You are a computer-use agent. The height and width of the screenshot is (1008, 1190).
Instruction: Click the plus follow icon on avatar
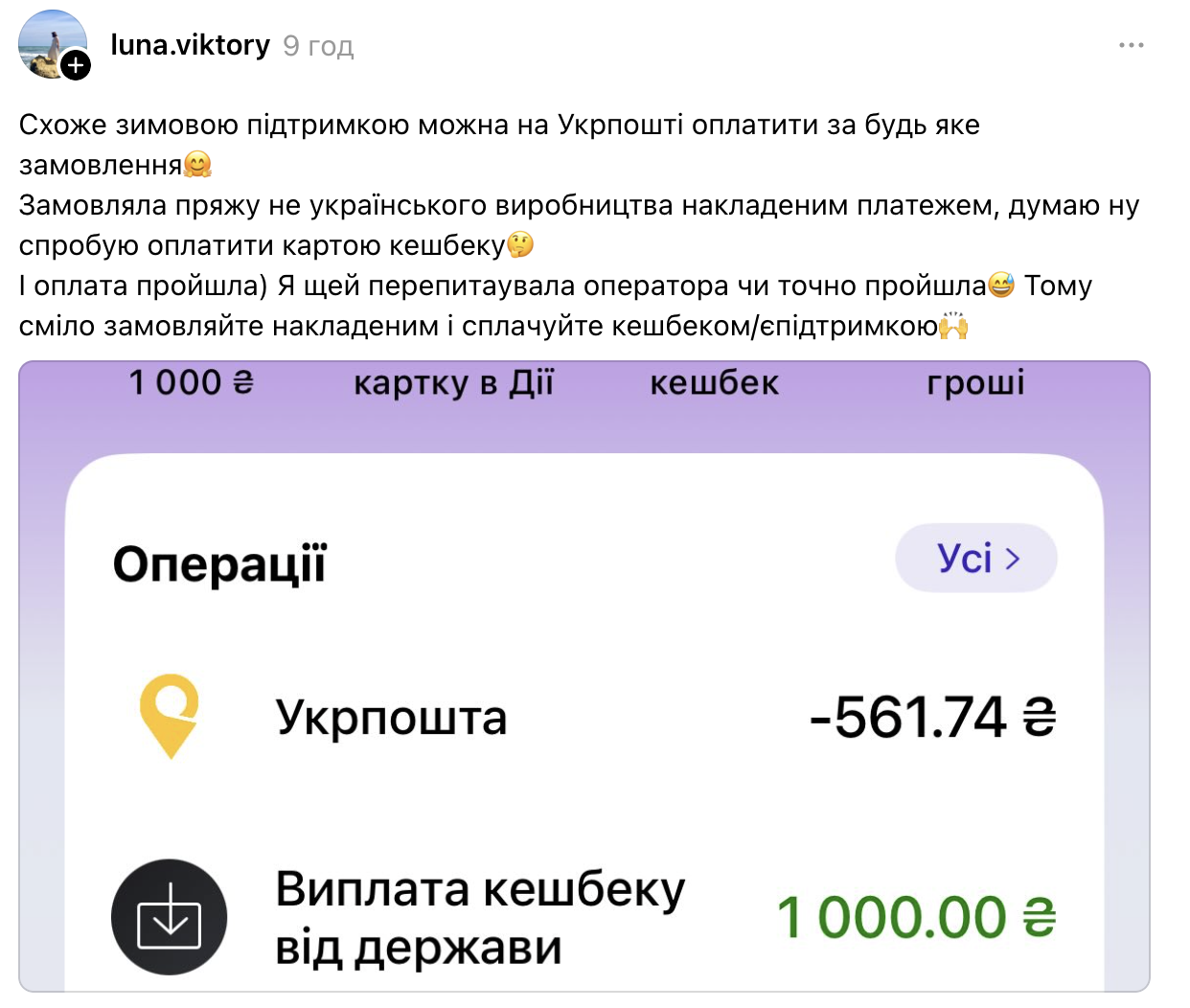76,65
